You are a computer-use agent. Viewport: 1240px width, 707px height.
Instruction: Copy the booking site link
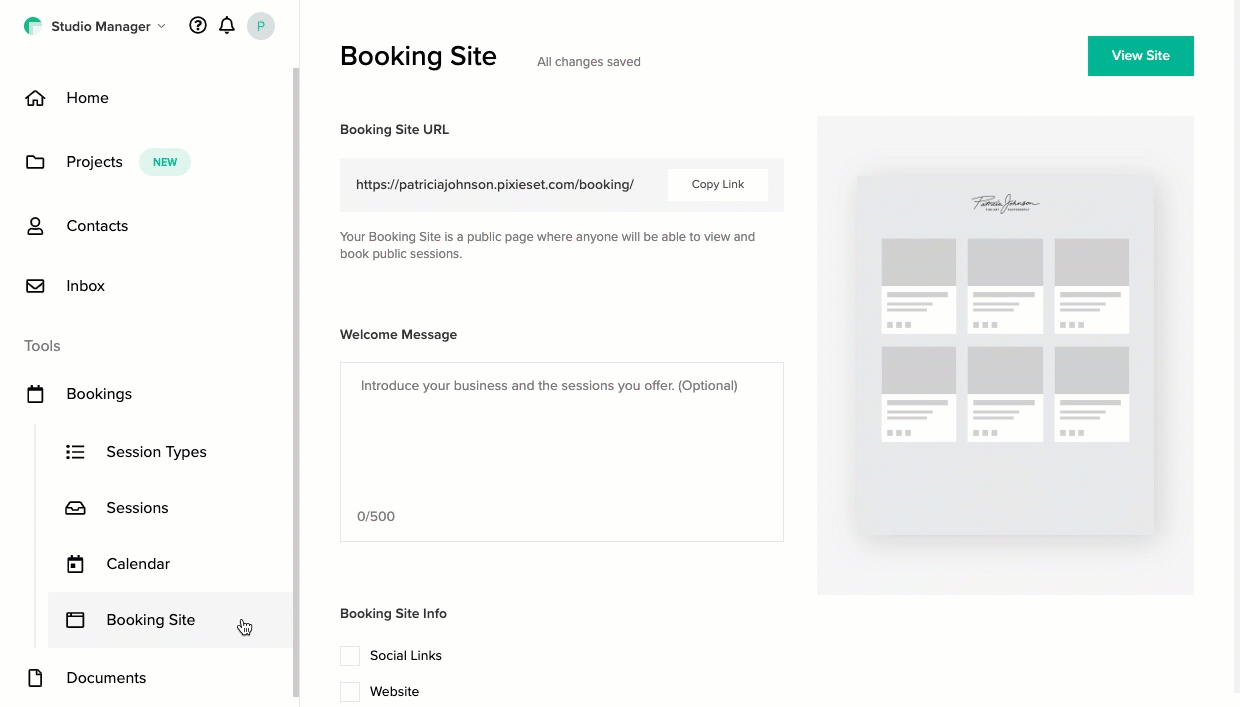(717, 184)
